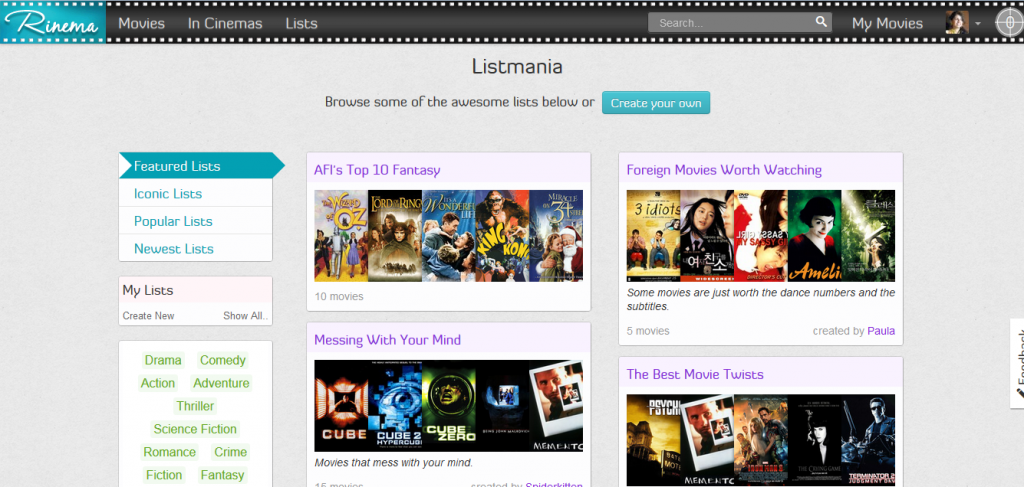The height and width of the screenshot is (487, 1024).
Task: Click the Cube poster
Action: pos(341,405)
